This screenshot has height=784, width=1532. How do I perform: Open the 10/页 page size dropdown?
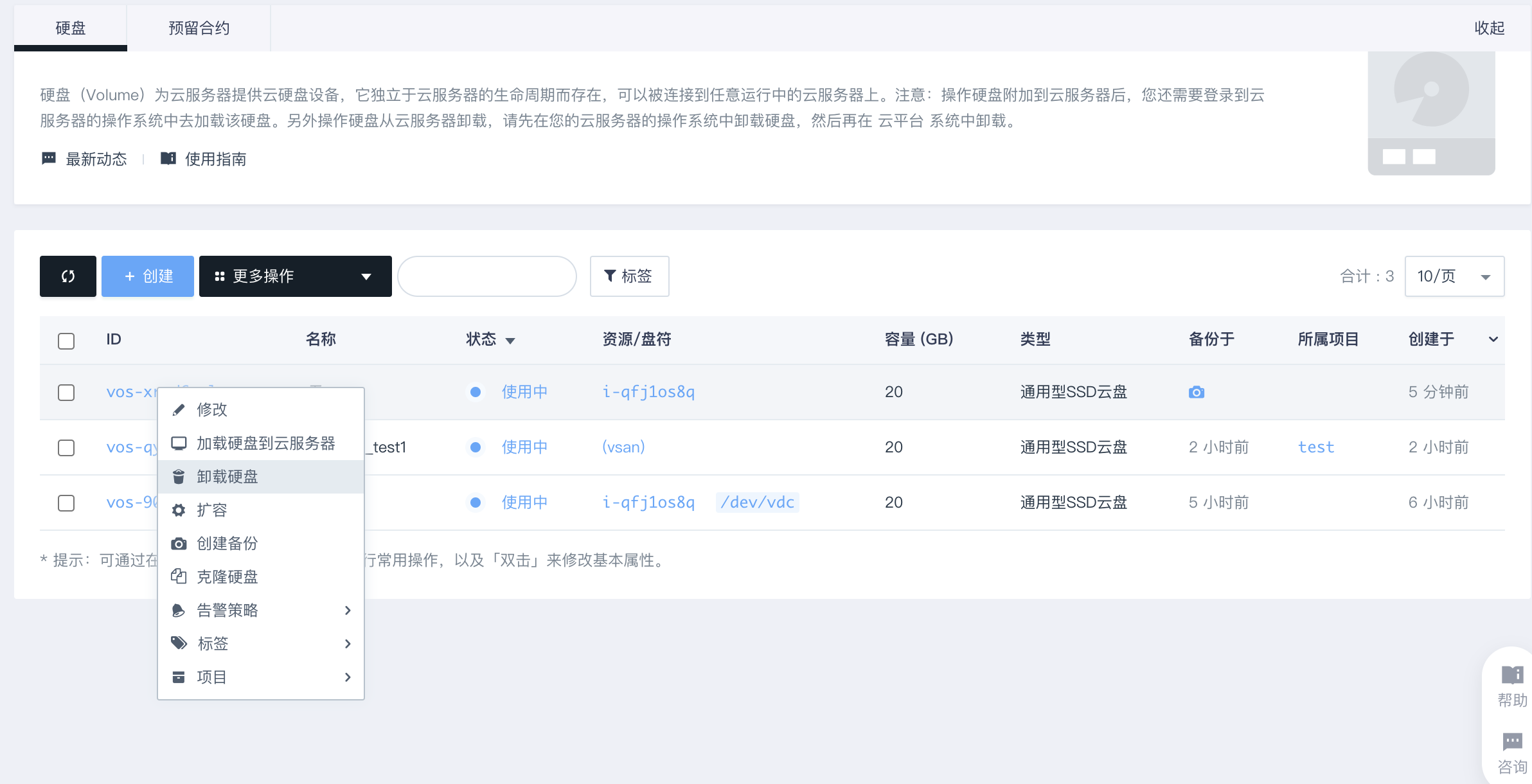(1454, 276)
